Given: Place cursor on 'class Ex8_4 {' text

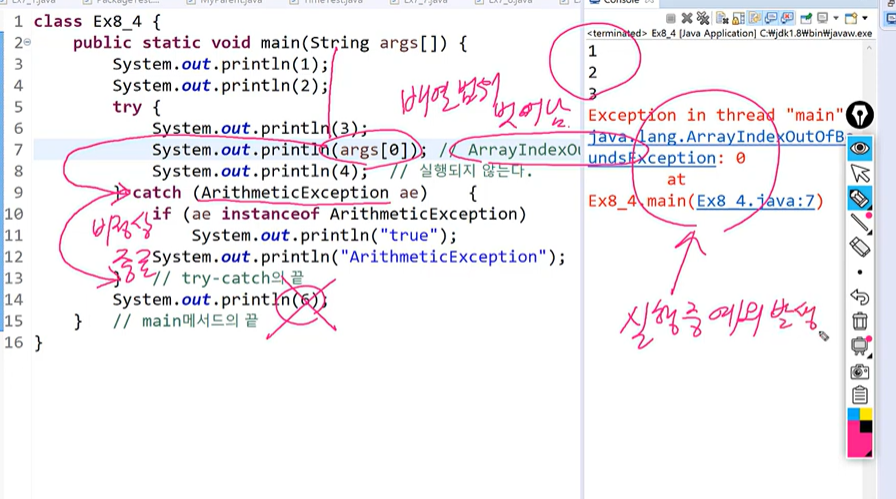Looking at the screenshot, I should point(98,22).
